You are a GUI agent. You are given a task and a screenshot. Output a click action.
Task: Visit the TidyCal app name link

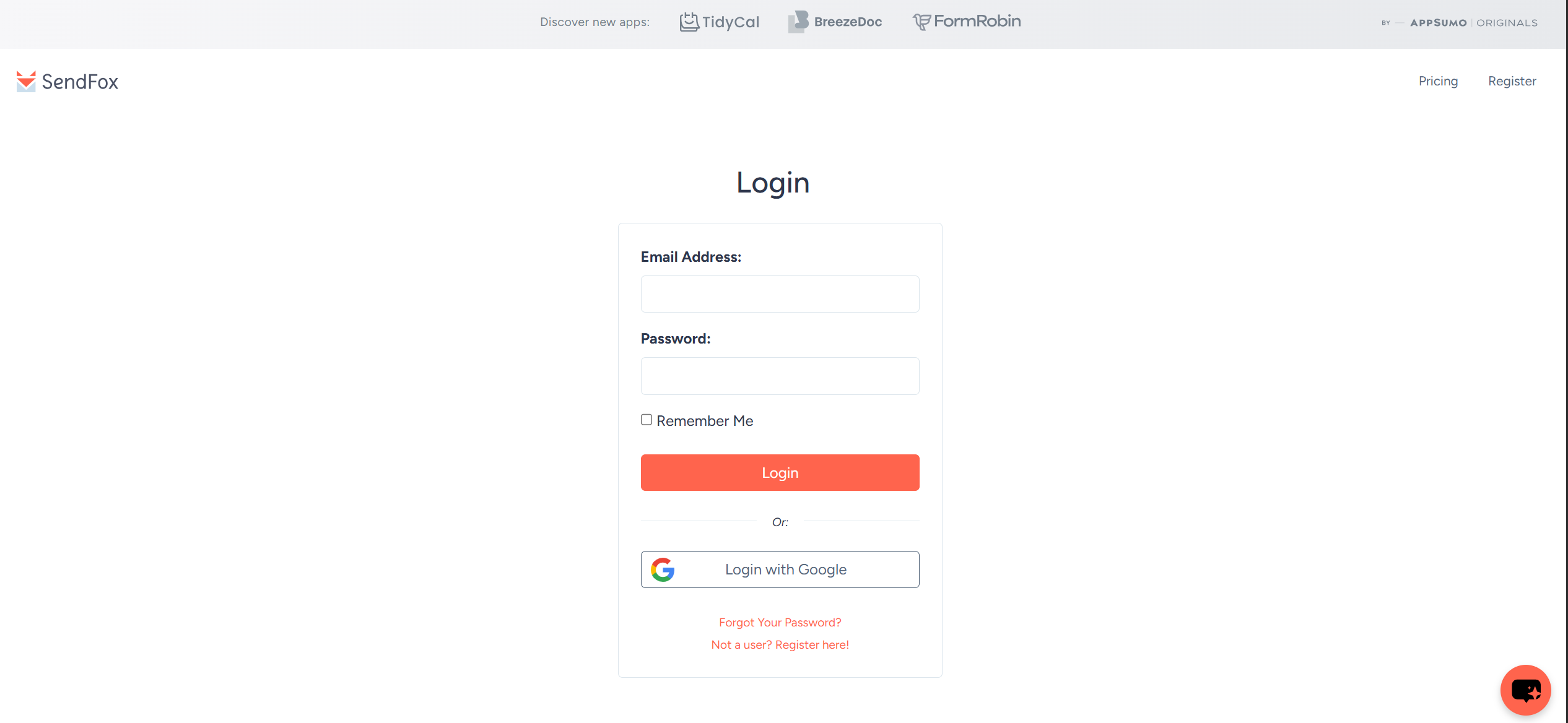(x=731, y=22)
